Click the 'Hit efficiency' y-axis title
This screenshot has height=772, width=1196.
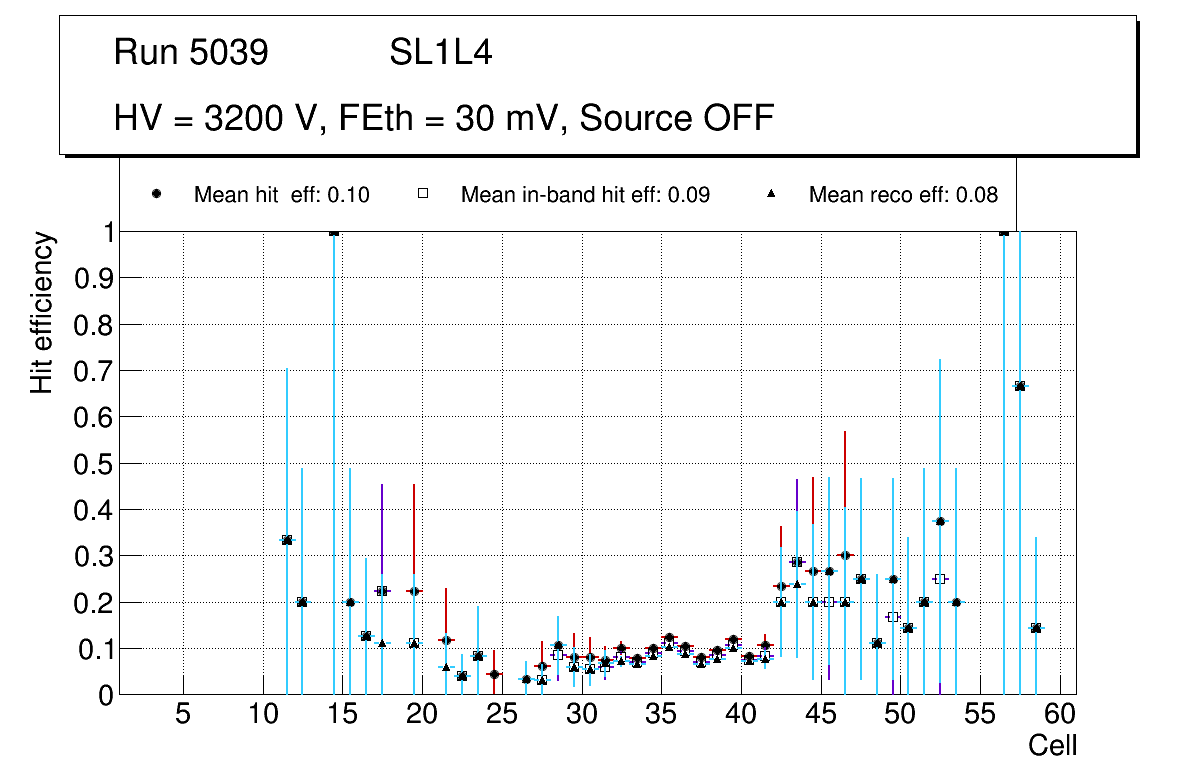[42, 312]
